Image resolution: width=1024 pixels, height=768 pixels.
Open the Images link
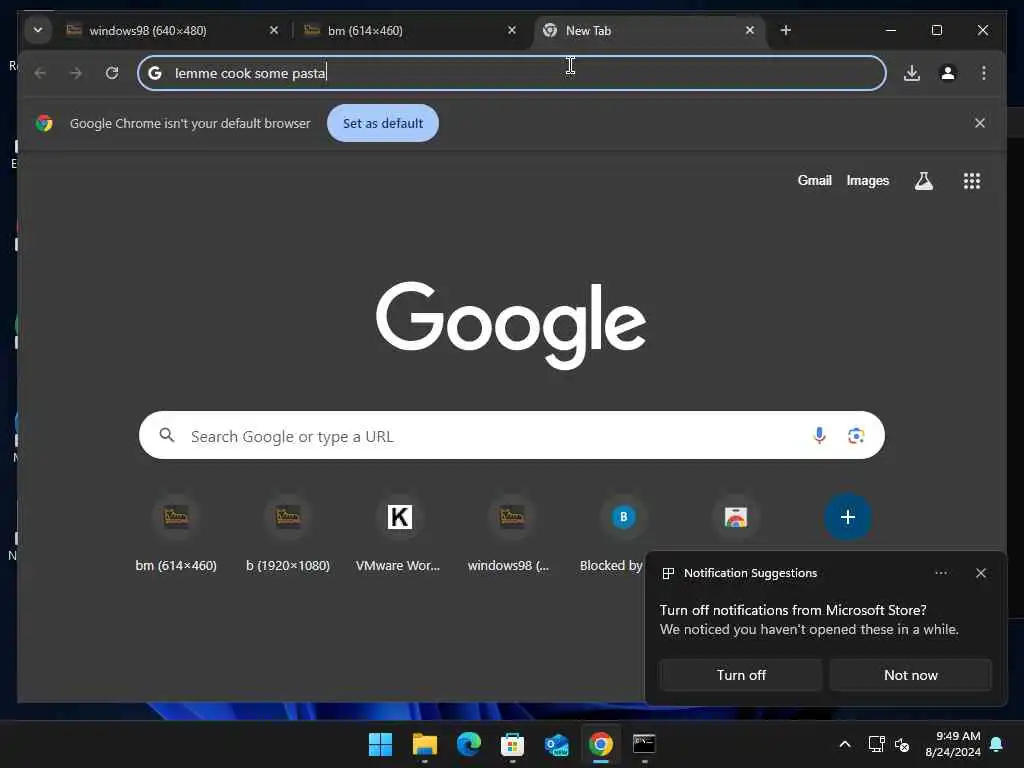point(867,180)
